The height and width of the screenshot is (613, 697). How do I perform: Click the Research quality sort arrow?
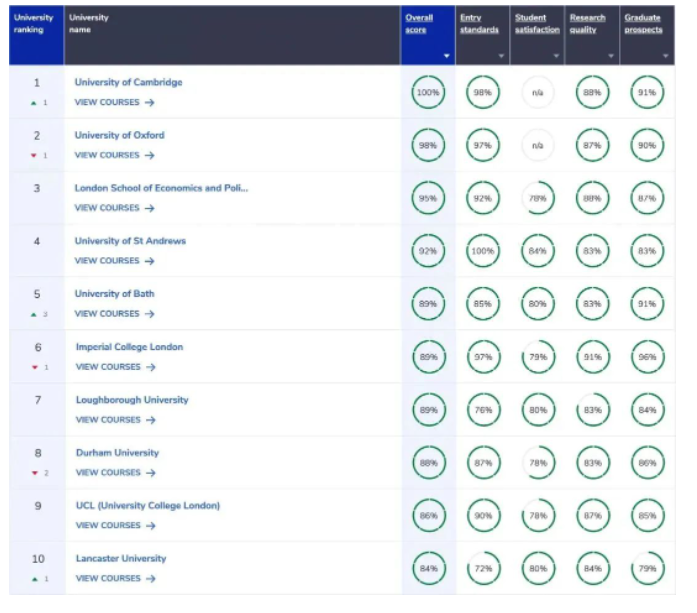611,56
